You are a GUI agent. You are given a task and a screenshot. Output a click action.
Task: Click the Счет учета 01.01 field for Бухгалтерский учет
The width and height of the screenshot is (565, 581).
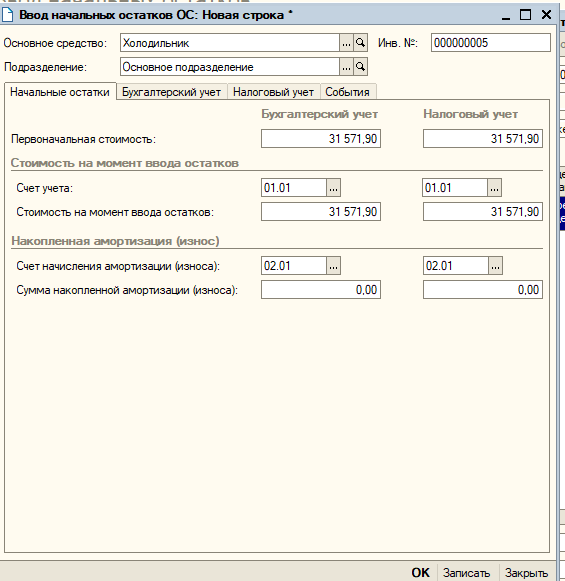pyautogui.click(x=293, y=188)
